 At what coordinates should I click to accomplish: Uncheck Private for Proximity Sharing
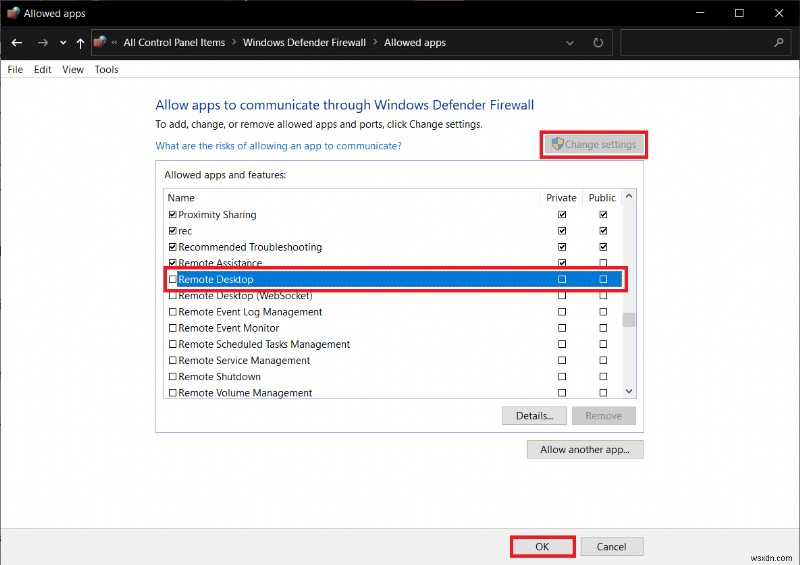(x=562, y=215)
